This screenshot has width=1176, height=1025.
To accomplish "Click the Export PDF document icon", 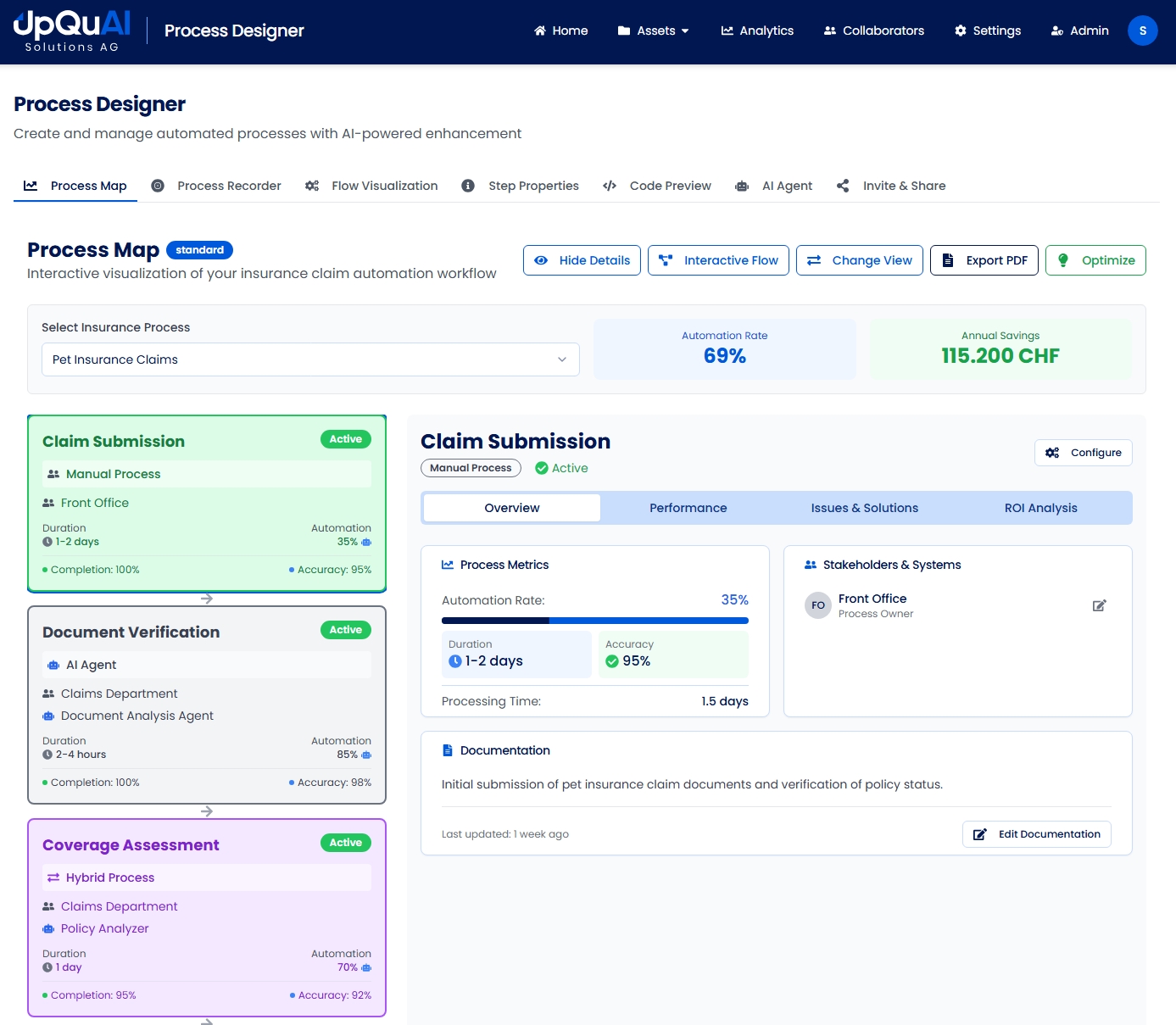I will point(948,260).
